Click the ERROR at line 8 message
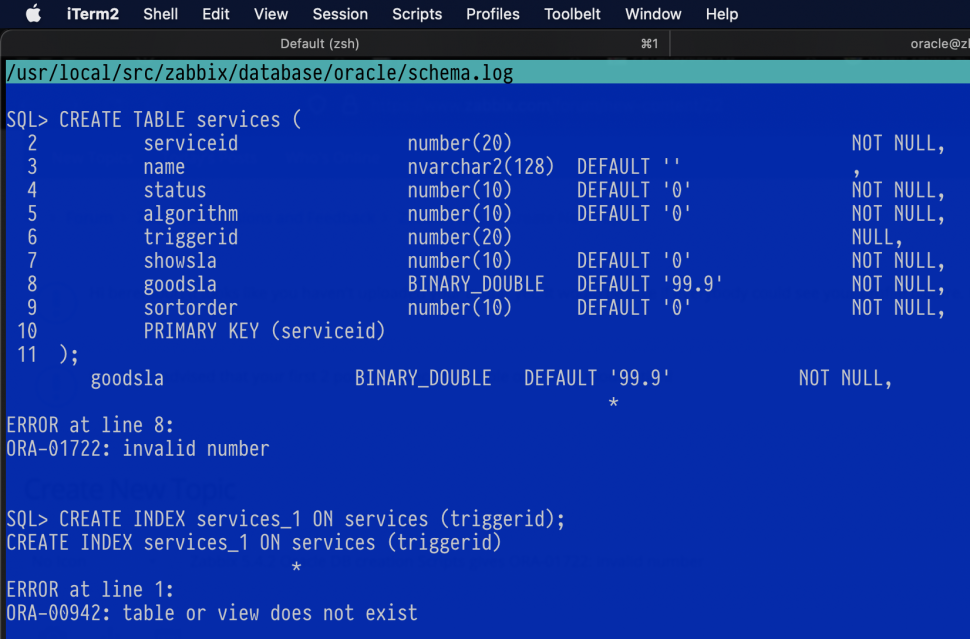The height and width of the screenshot is (639, 970). [90, 425]
